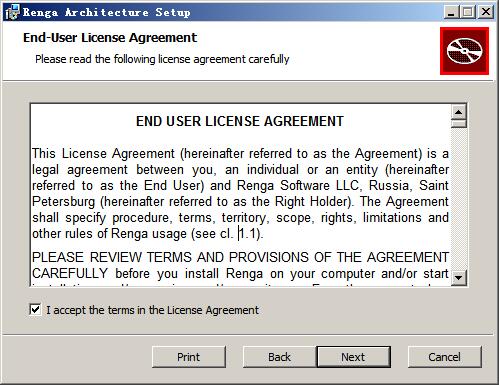Click the Print button

pos(189,357)
